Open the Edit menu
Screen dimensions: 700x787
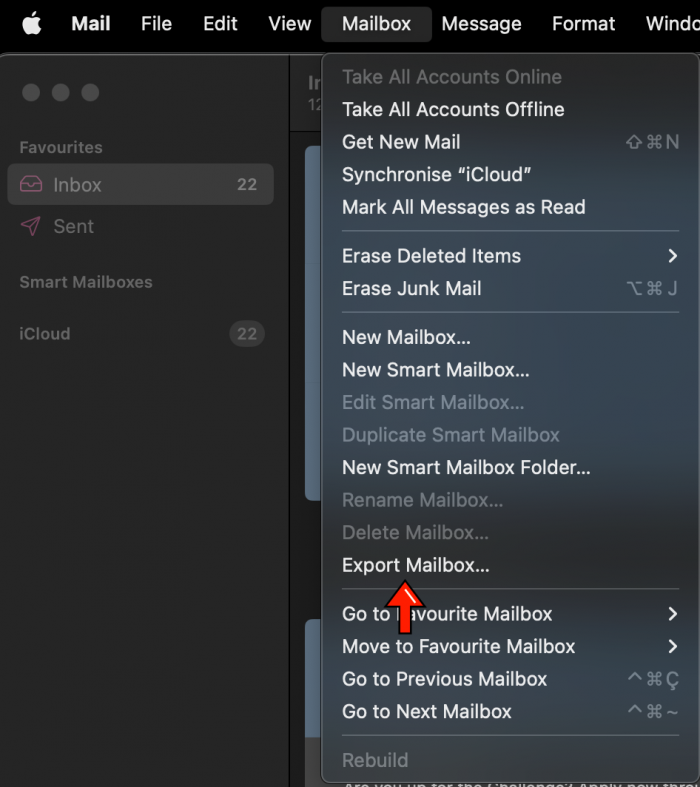click(x=220, y=24)
